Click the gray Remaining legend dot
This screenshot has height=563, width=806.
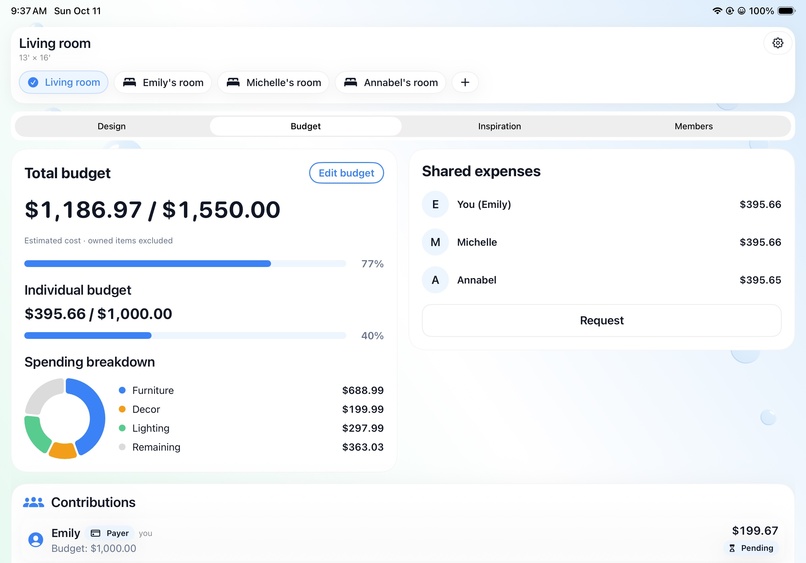pyautogui.click(x=122, y=447)
